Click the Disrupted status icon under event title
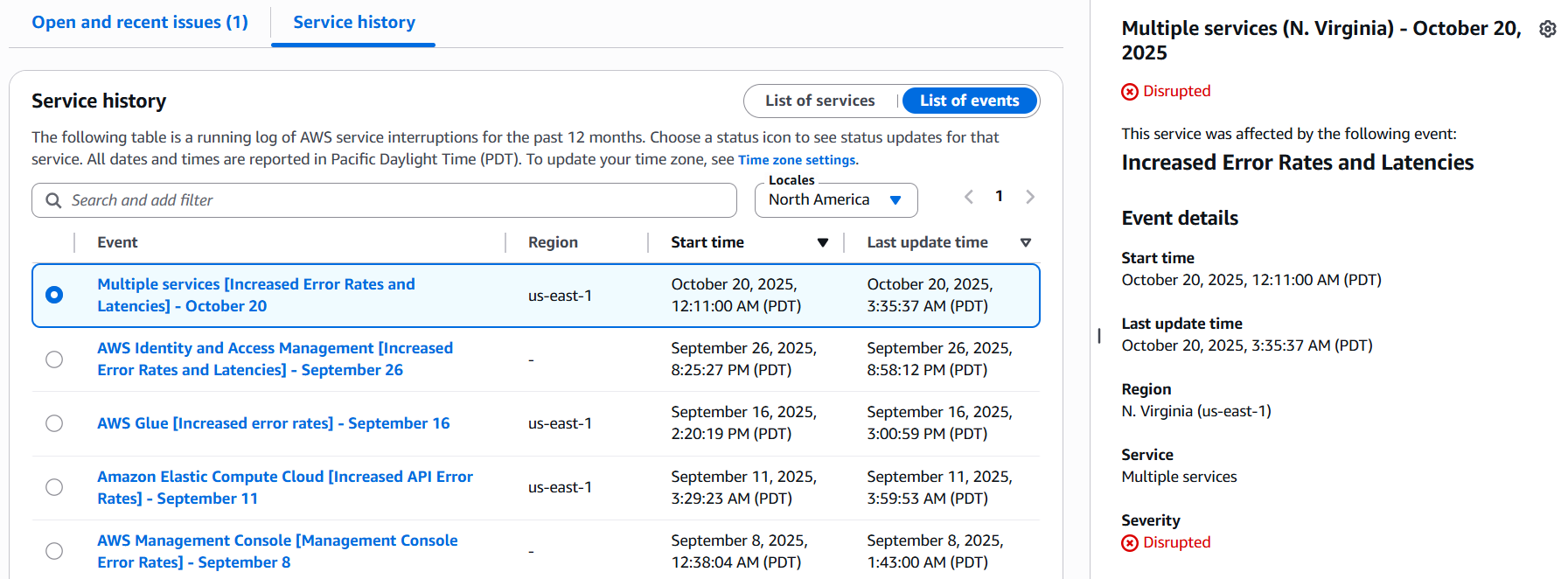Screen dimensions: 1568x579 (x=1130, y=92)
